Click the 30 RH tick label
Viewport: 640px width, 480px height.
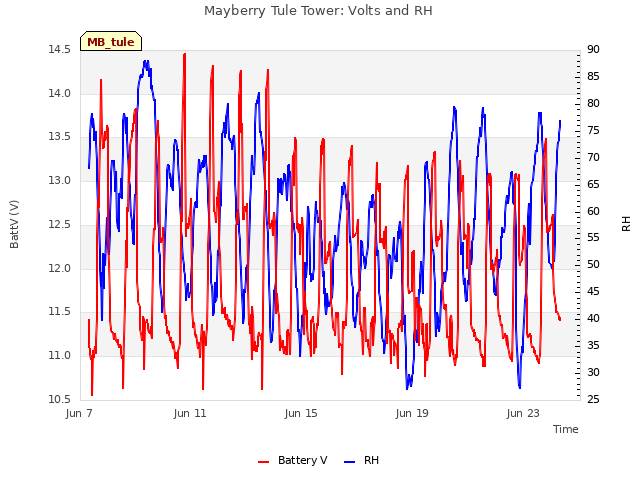(593, 373)
